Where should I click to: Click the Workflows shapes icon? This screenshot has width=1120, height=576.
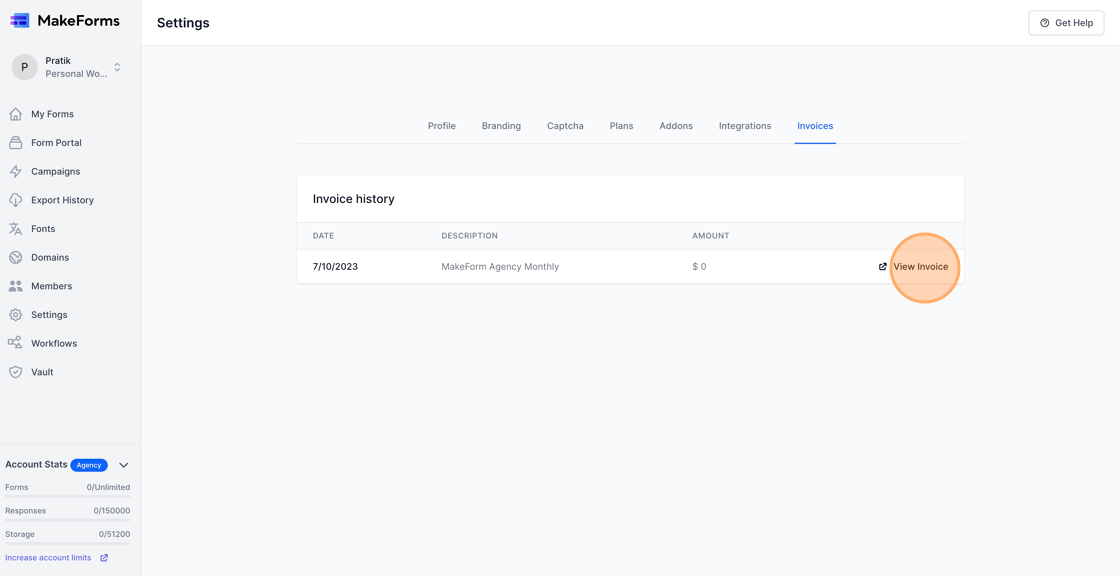(x=15, y=343)
